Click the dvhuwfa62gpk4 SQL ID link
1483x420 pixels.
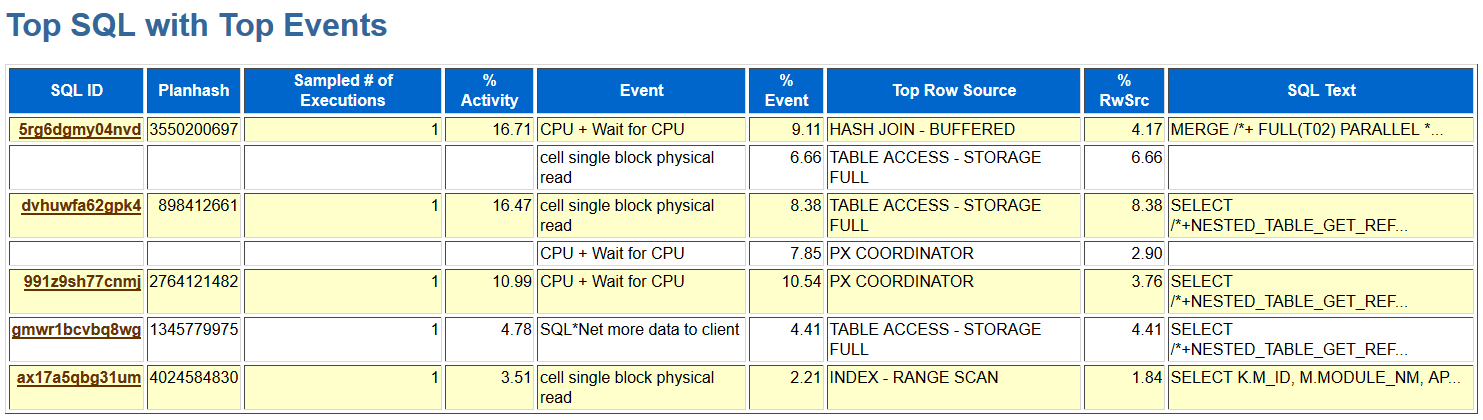(81, 205)
